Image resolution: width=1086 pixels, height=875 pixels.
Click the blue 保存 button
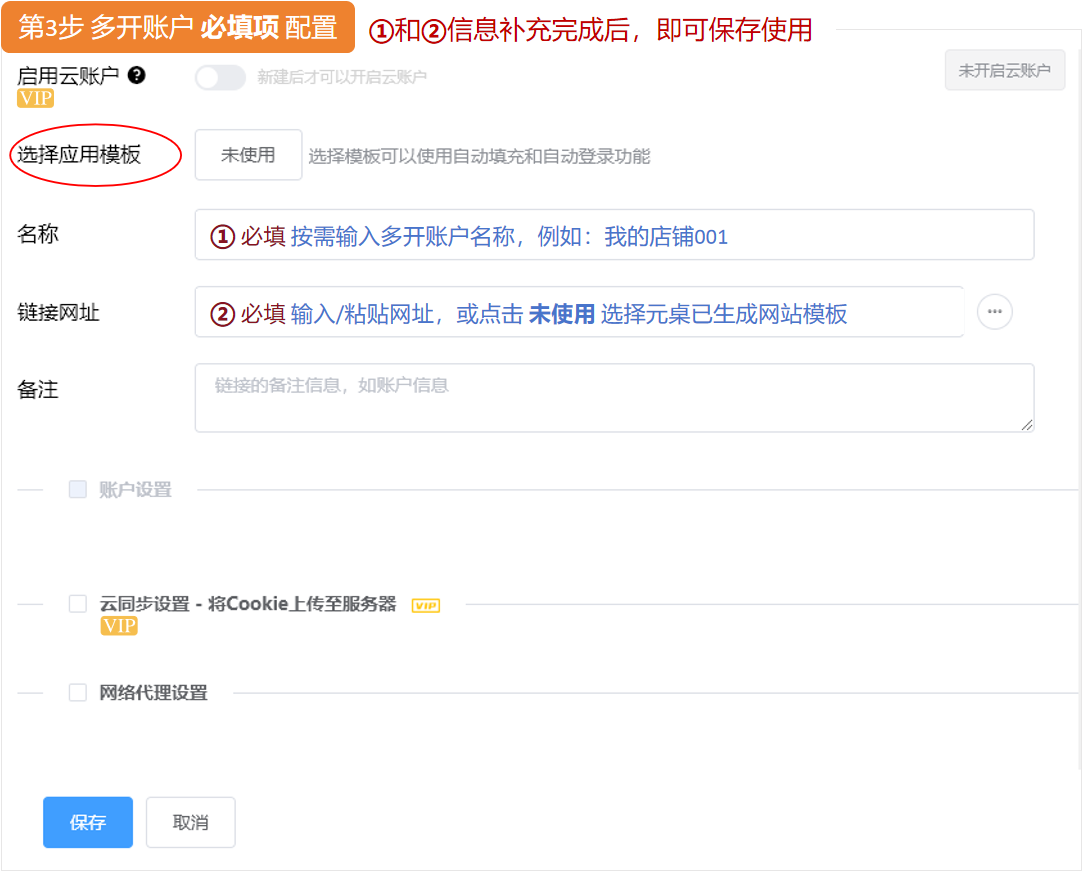pos(88,822)
